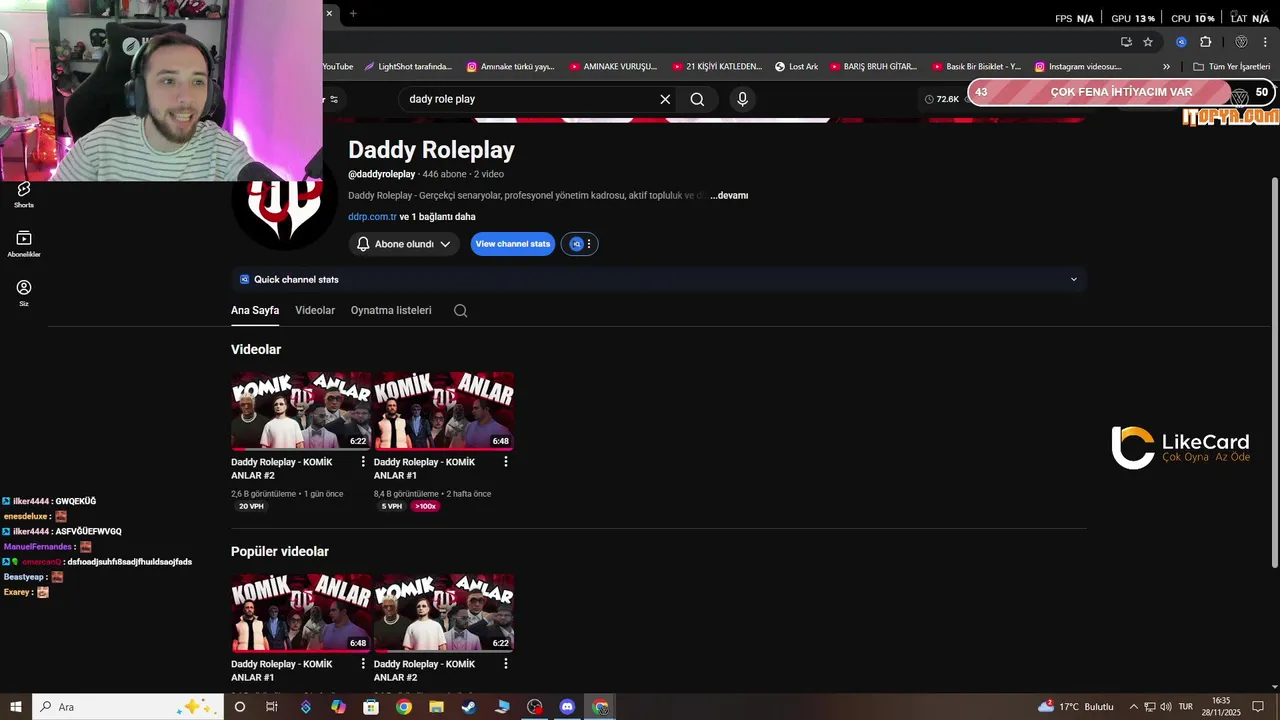Viewport: 1280px width, 720px height.
Task: Open Tüm Yer İşaretleri folder
Action: coord(1231,67)
